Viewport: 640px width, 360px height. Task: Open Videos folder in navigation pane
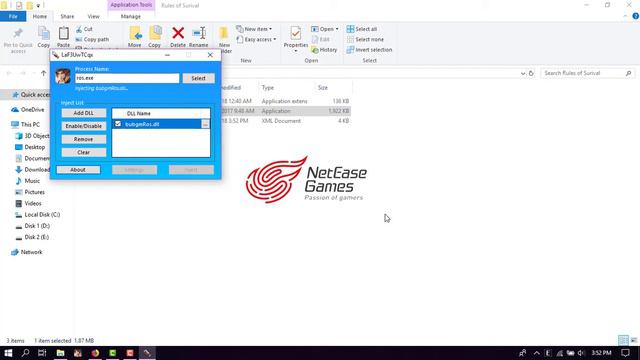coord(29,203)
